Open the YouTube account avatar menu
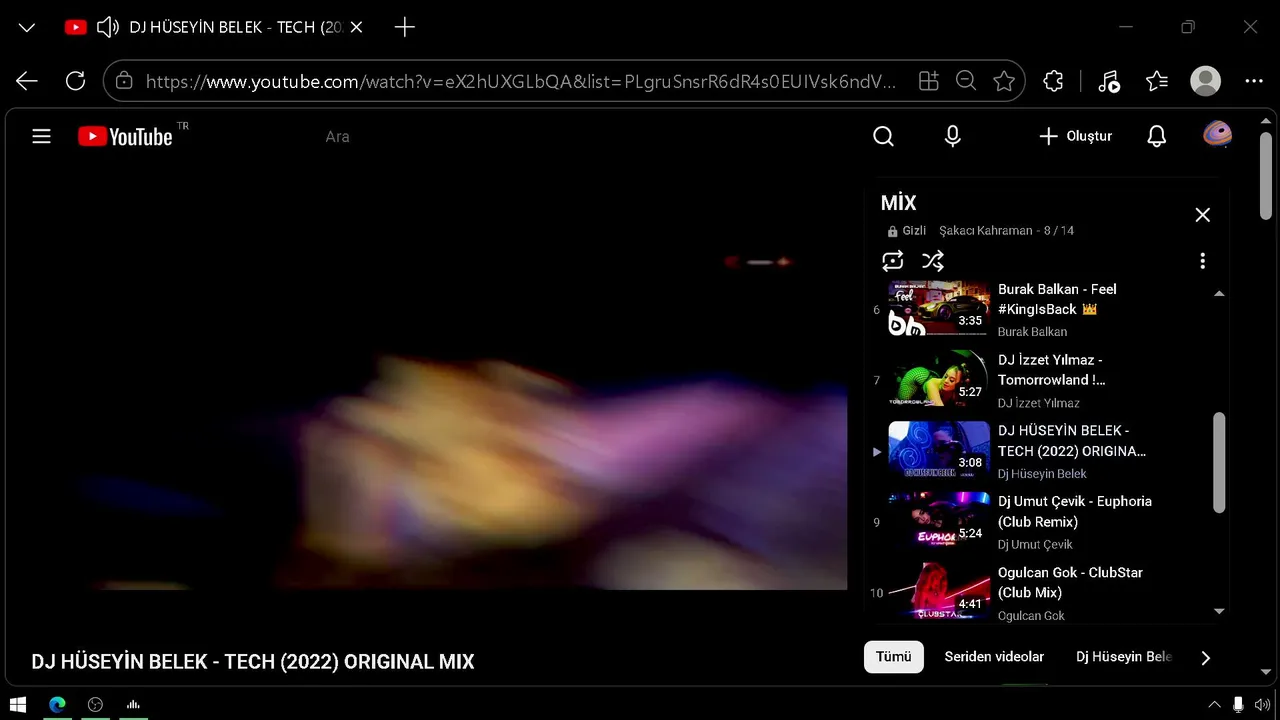 (x=1217, y=135)
